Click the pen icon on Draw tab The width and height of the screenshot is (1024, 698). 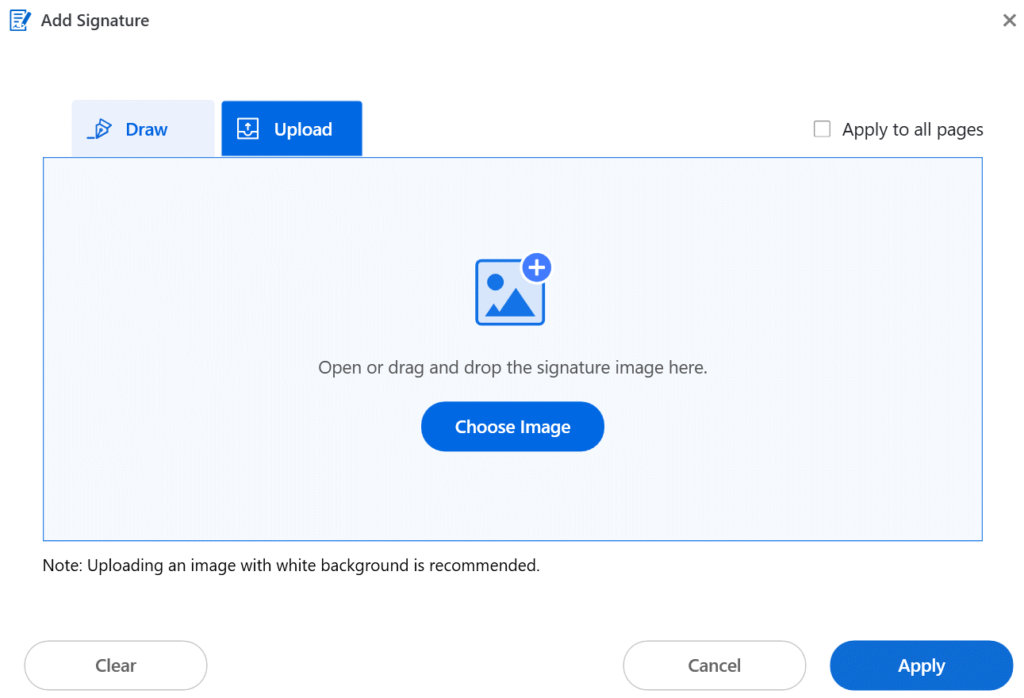click(100, 130)
